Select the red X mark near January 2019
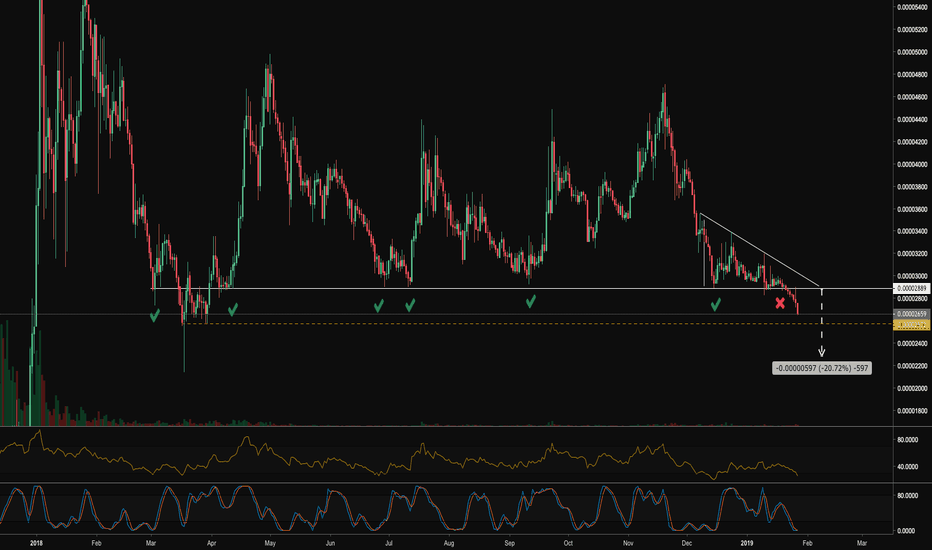This screenshot has height=550, width=932. tap(780, 303)
